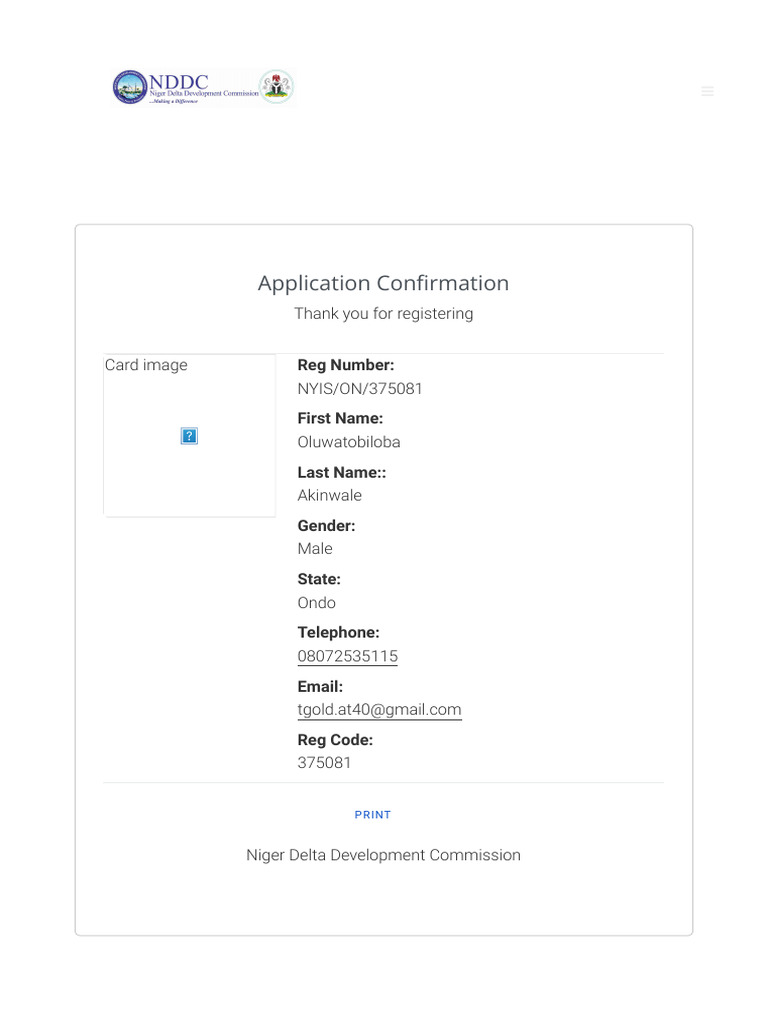Click the last name value Akinwale
The width and height of the screenshot is (768, 1024).
[330, 495]
